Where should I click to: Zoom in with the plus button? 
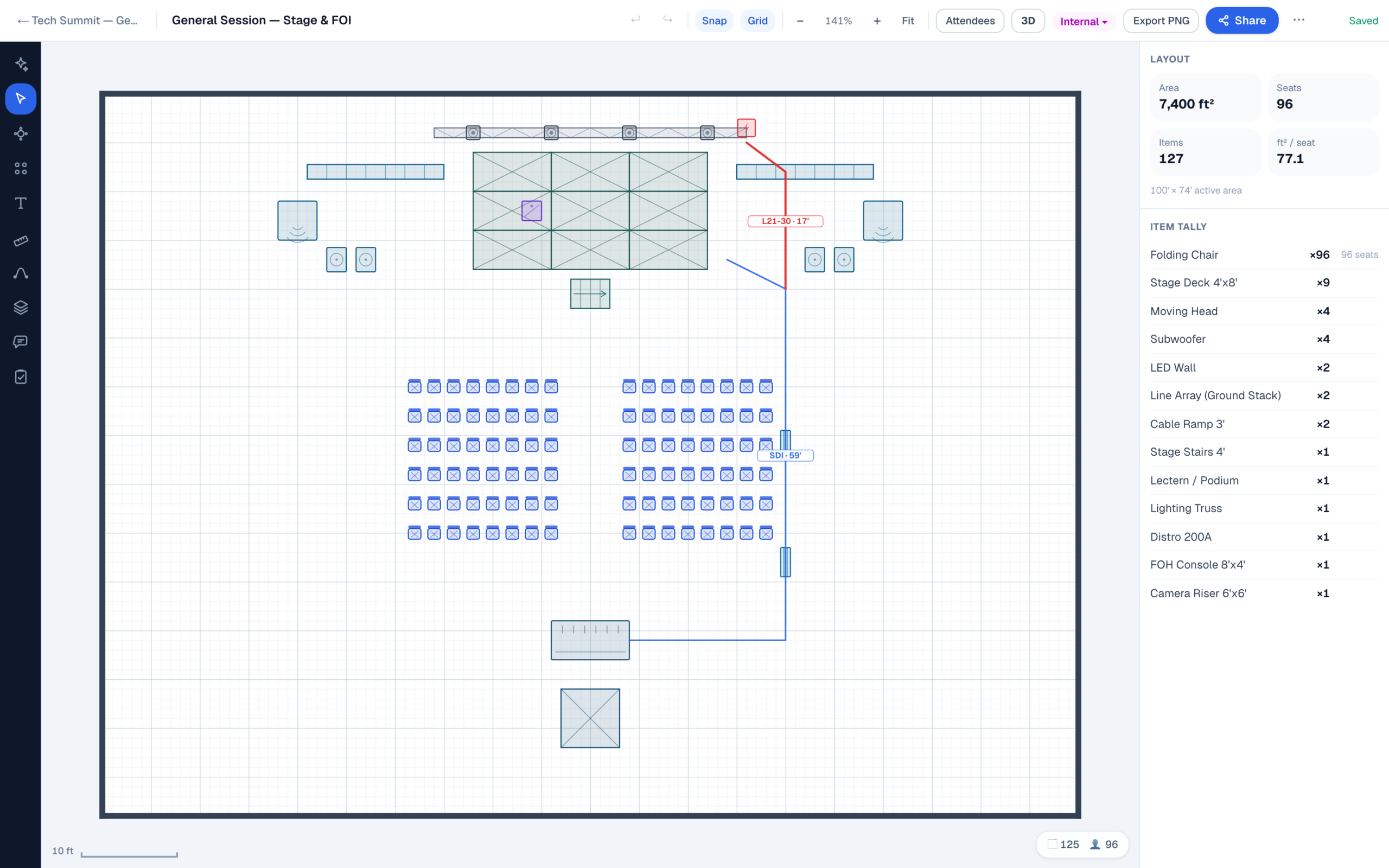tap(877, 21)
